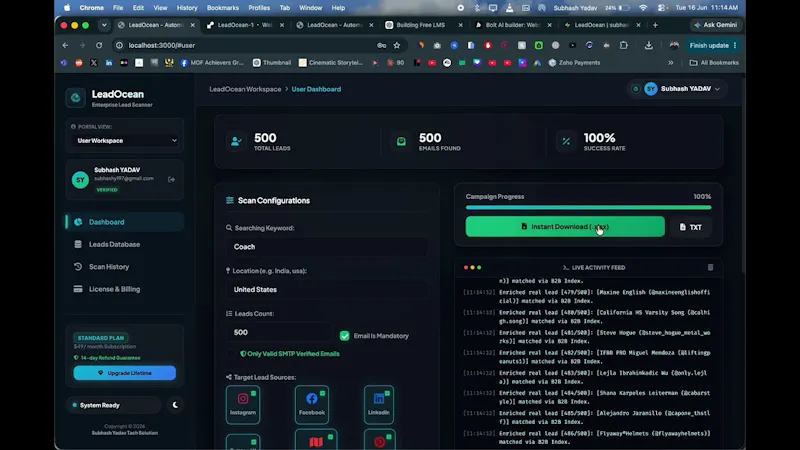
Task: Open Leads Database in the sidebar
Action: [124, 244]
